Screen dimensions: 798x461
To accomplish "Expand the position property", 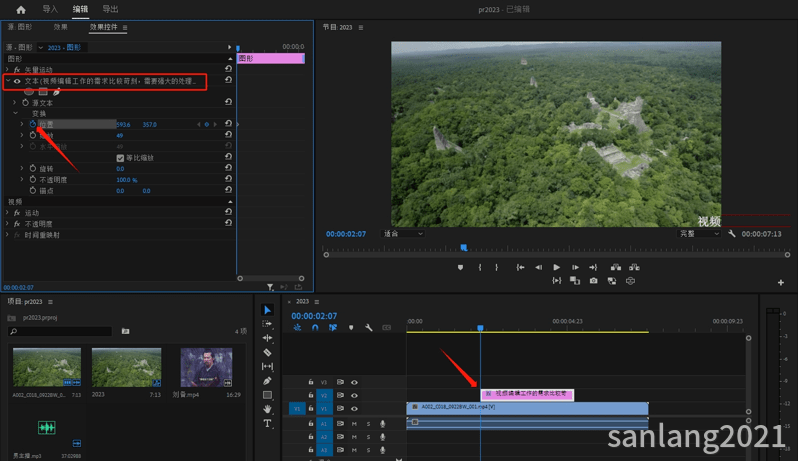I will [x=22, y=124].
